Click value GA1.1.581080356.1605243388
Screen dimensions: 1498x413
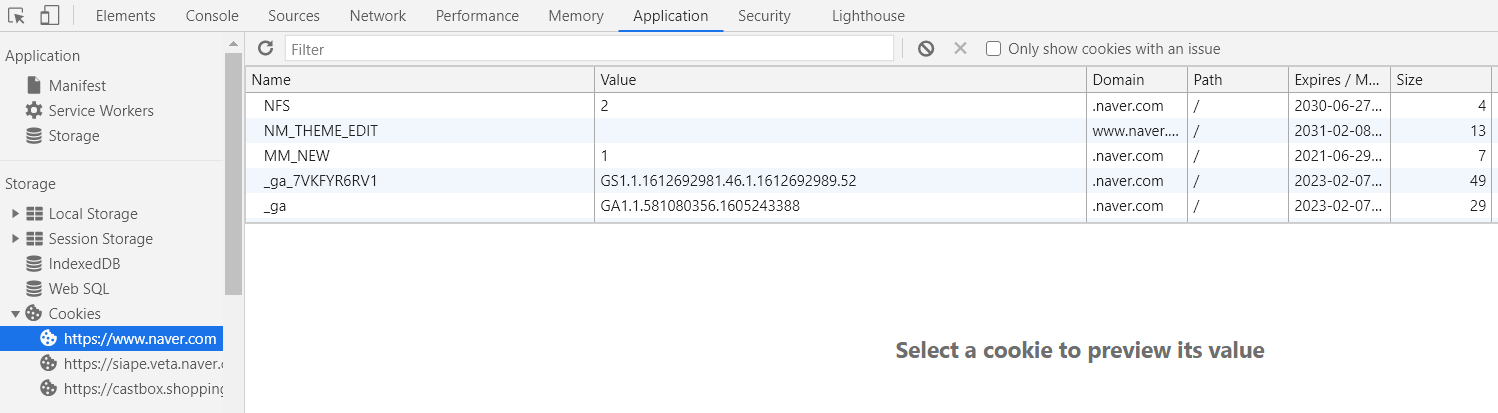[700, 206]
